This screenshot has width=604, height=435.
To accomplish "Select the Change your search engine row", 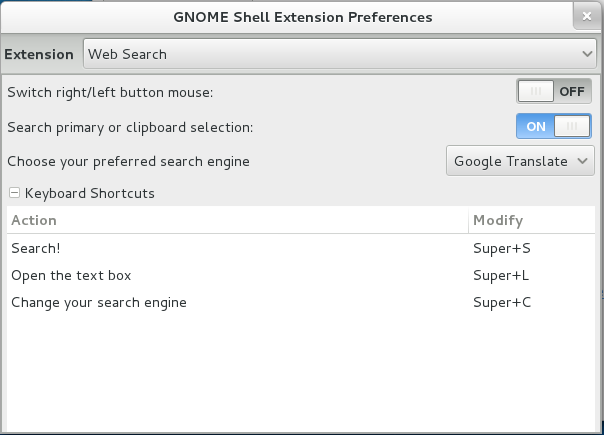I will point(99,302).
